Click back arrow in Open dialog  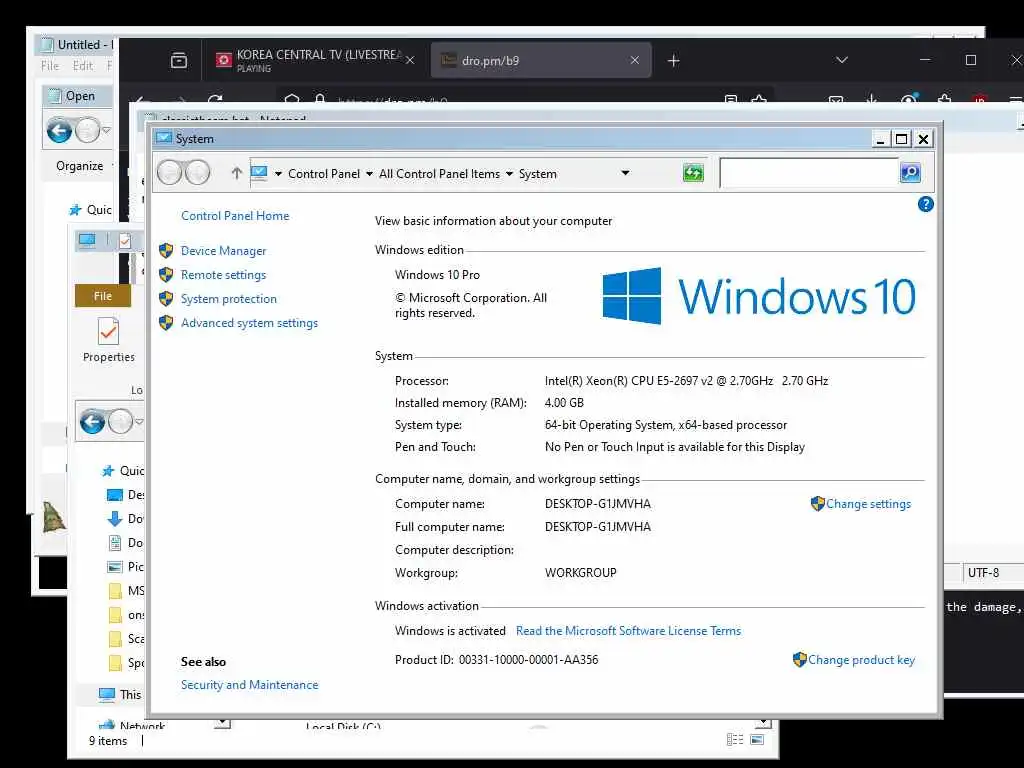coord(59,131)
